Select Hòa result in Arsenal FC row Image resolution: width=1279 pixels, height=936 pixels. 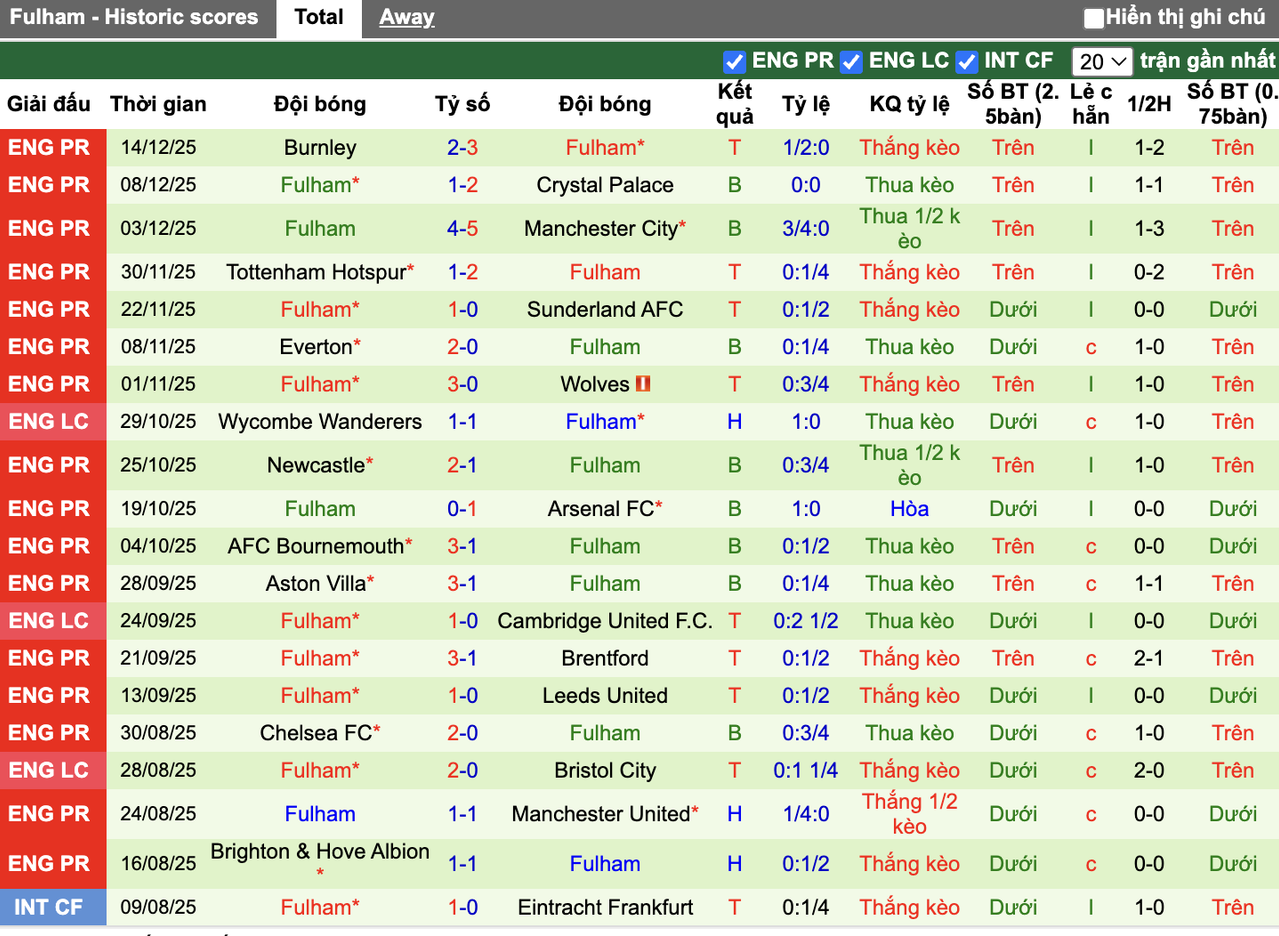(x=910, y=508)
